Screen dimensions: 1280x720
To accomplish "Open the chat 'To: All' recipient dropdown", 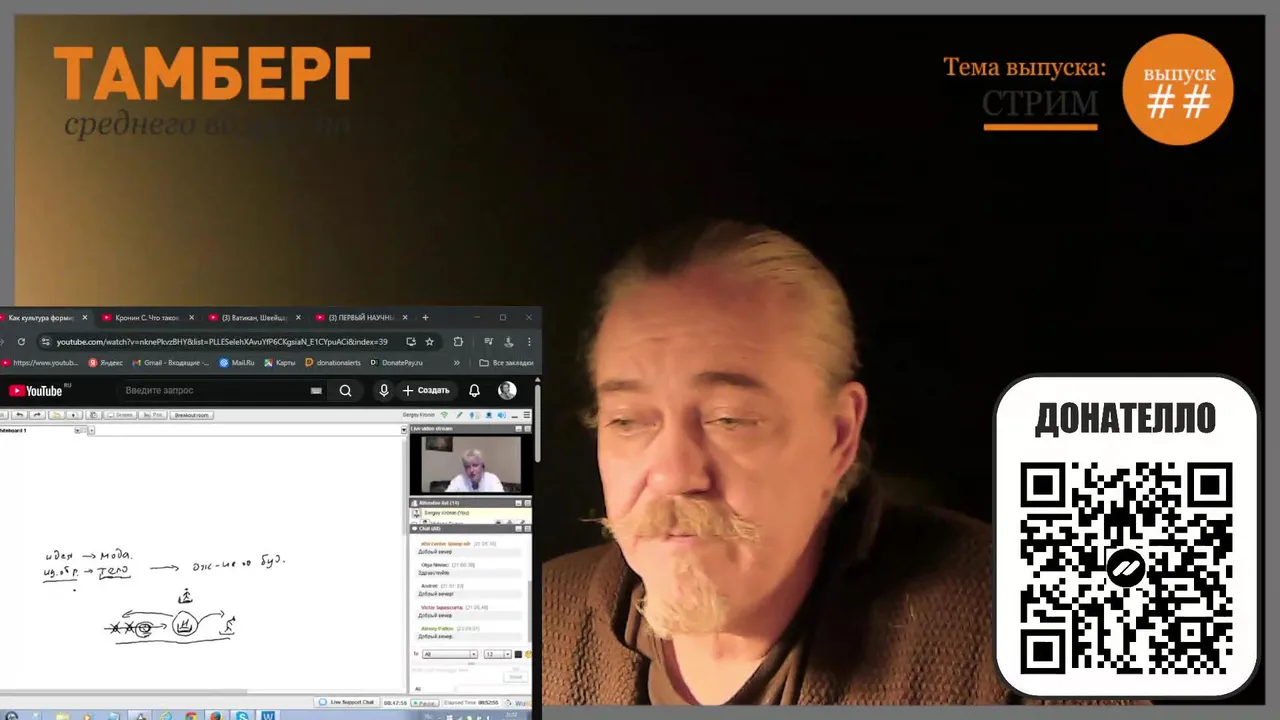I will [450, 654].
